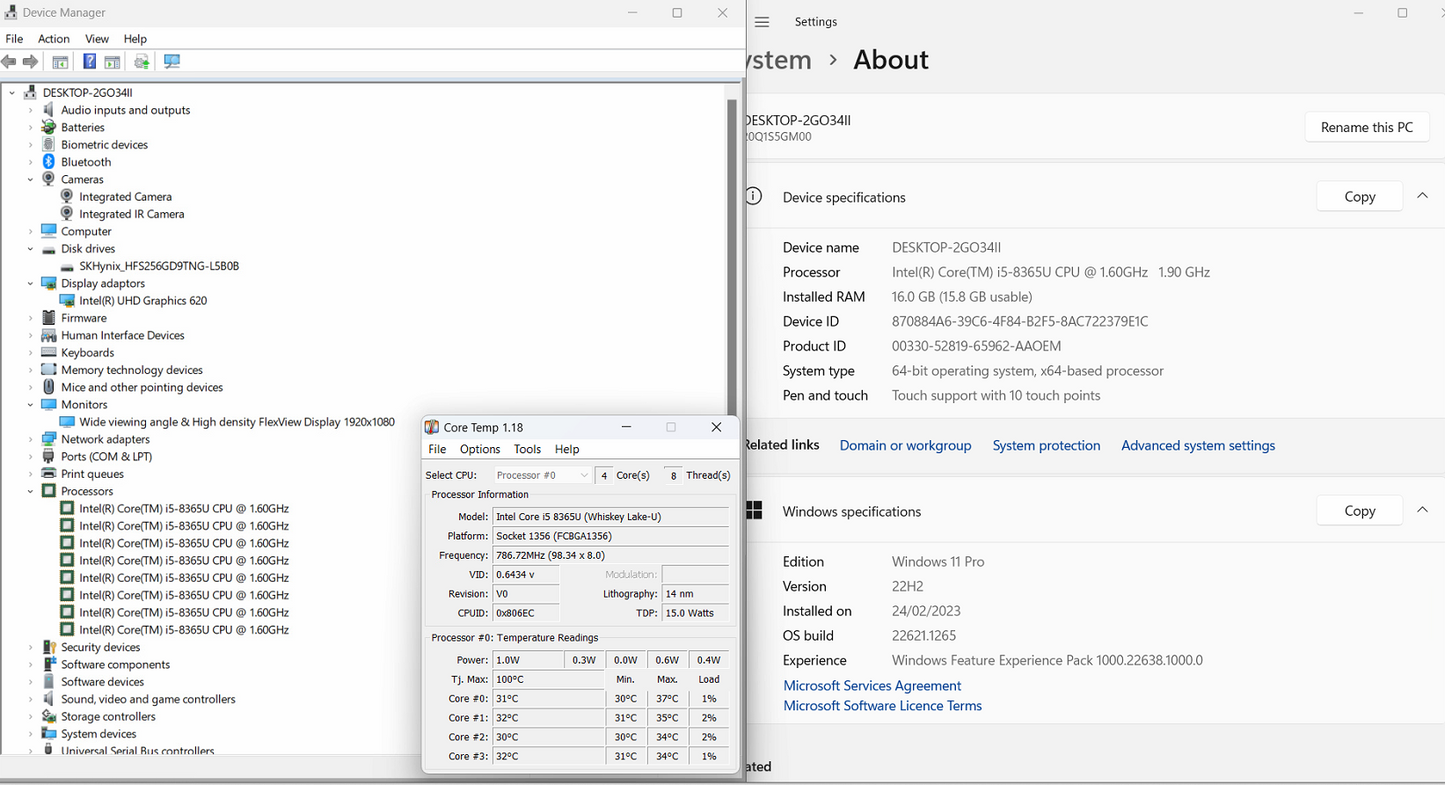Open the System protection link

[1046, 445]
